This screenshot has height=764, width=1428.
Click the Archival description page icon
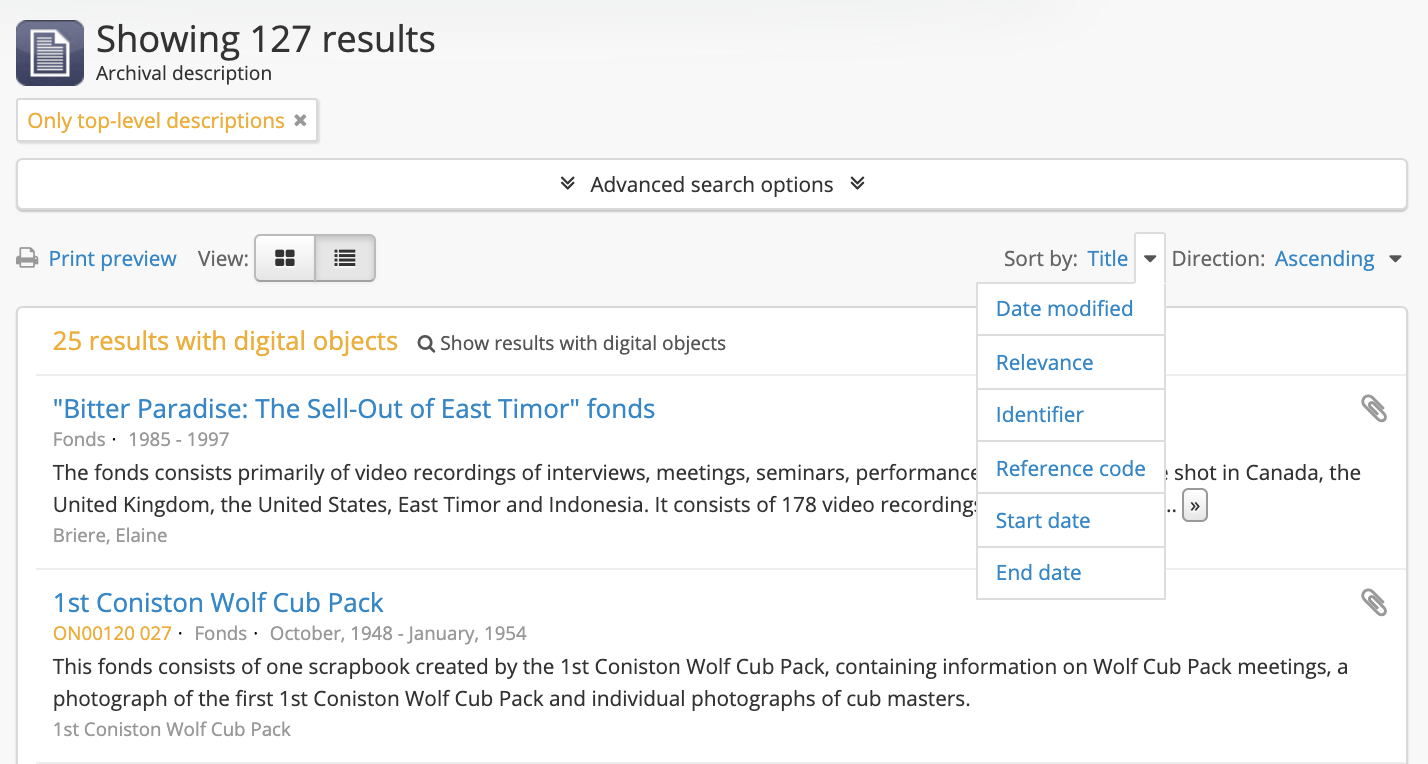[x=49, y=51]
